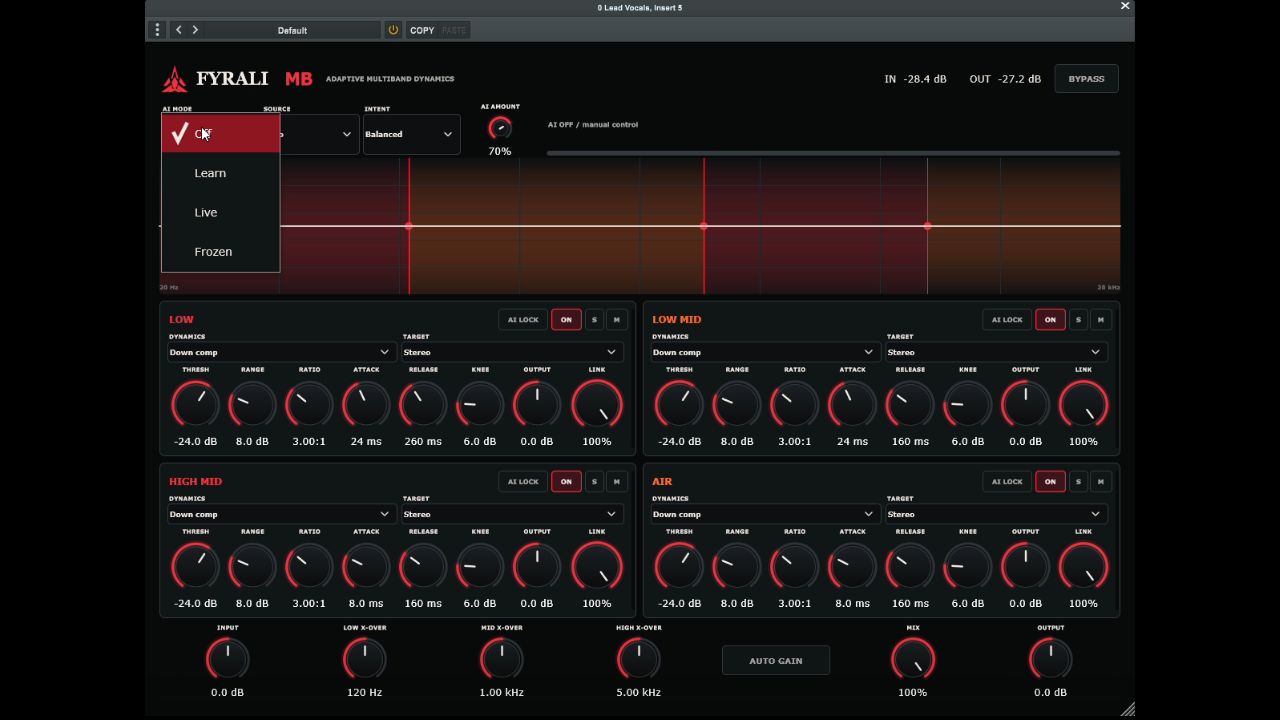Image resolution: width=1280 pixels, height=720 pixels.
Task: Go to the next preset
Action: [195, 30]
